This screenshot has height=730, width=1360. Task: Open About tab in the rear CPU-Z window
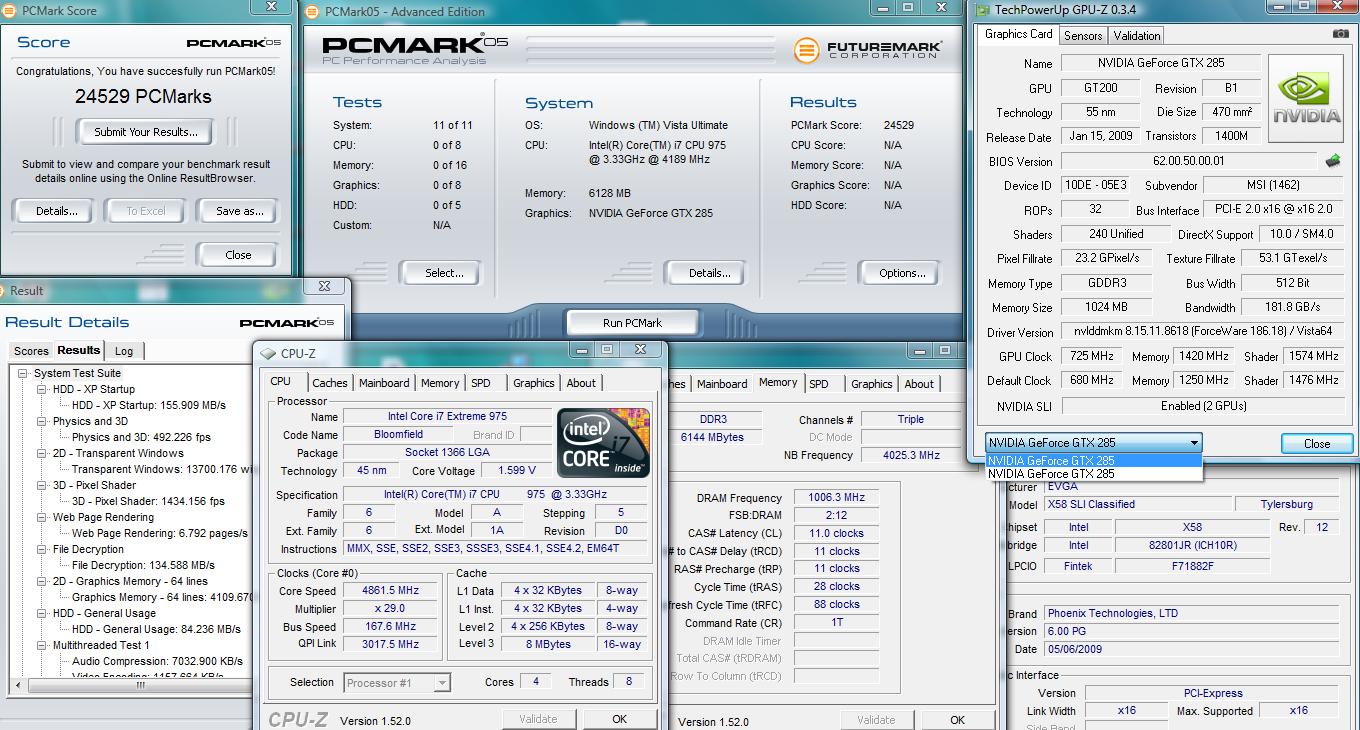(x=919, y=384)
